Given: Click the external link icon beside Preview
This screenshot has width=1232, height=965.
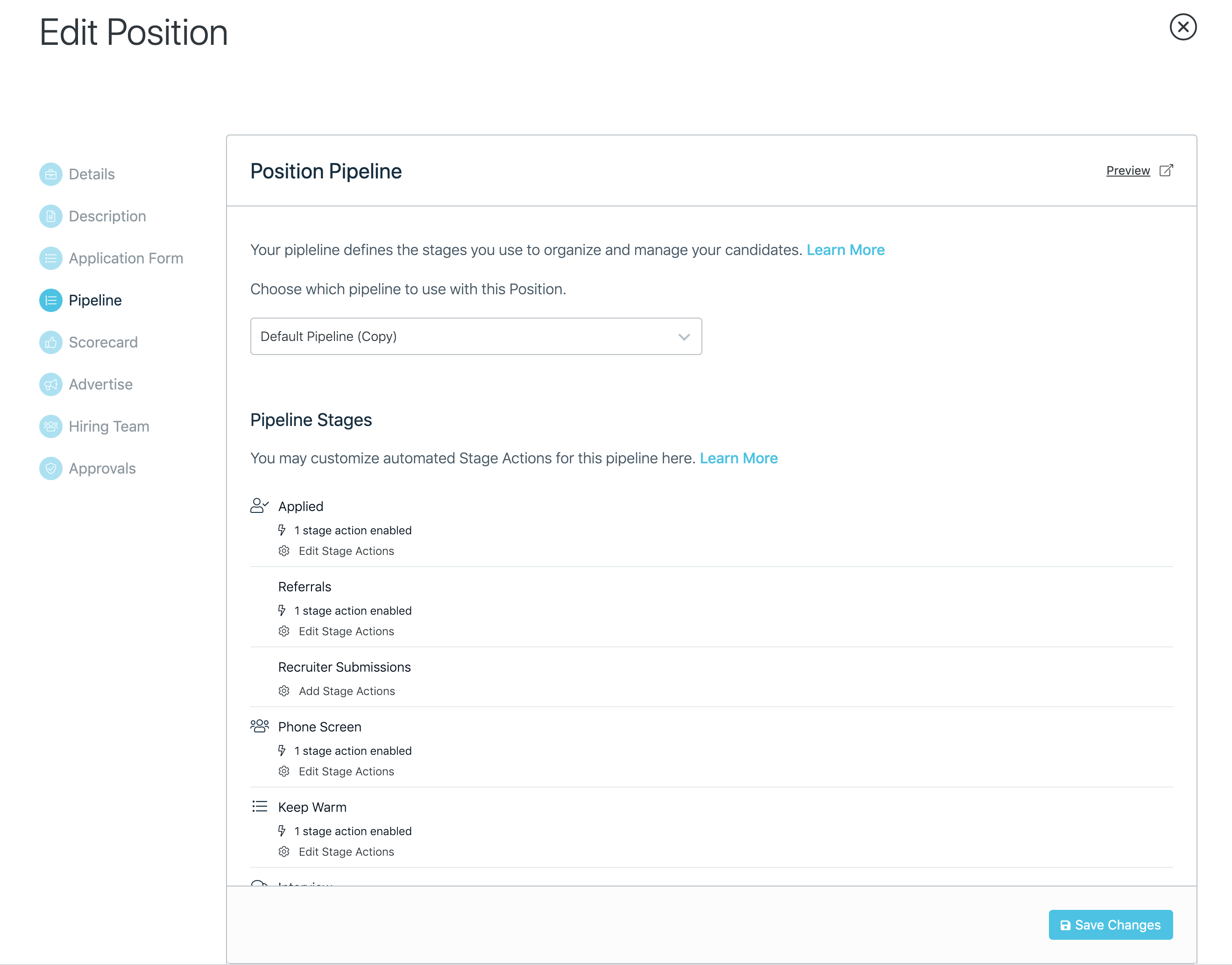Looking at the screenshot, I should [1166, 170].
